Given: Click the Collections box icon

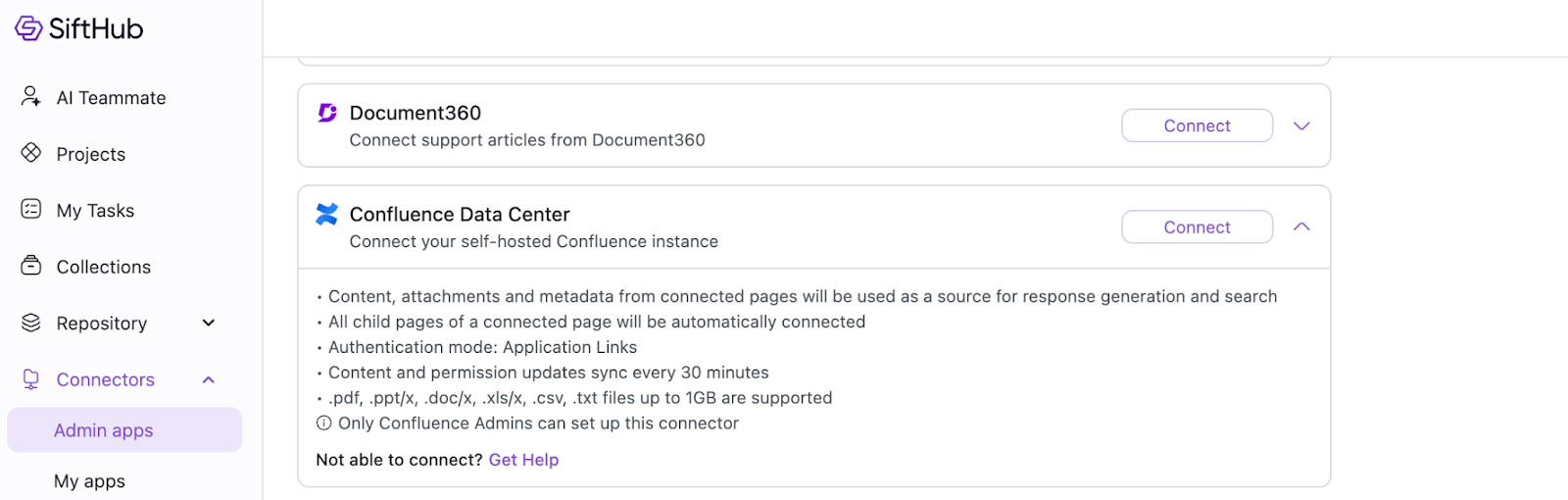Looking at the screenshot, I should (31, 266).
